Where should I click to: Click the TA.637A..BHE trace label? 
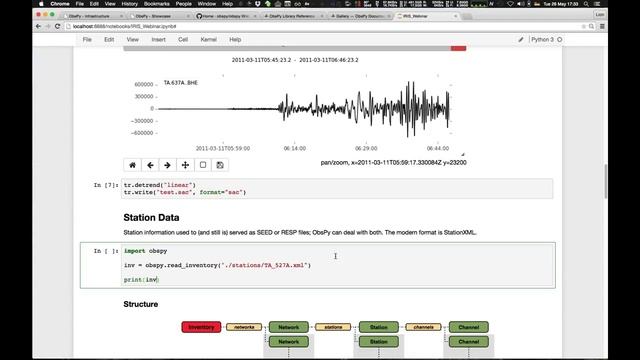[181, 83]
